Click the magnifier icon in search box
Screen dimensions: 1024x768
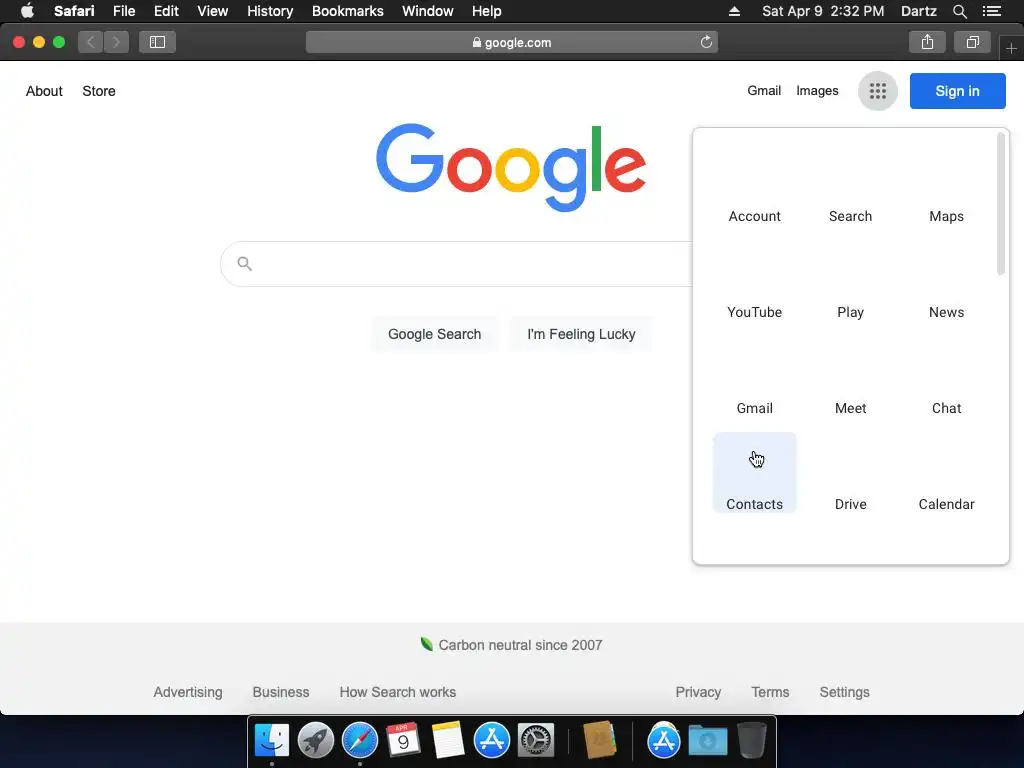(244, 264)
